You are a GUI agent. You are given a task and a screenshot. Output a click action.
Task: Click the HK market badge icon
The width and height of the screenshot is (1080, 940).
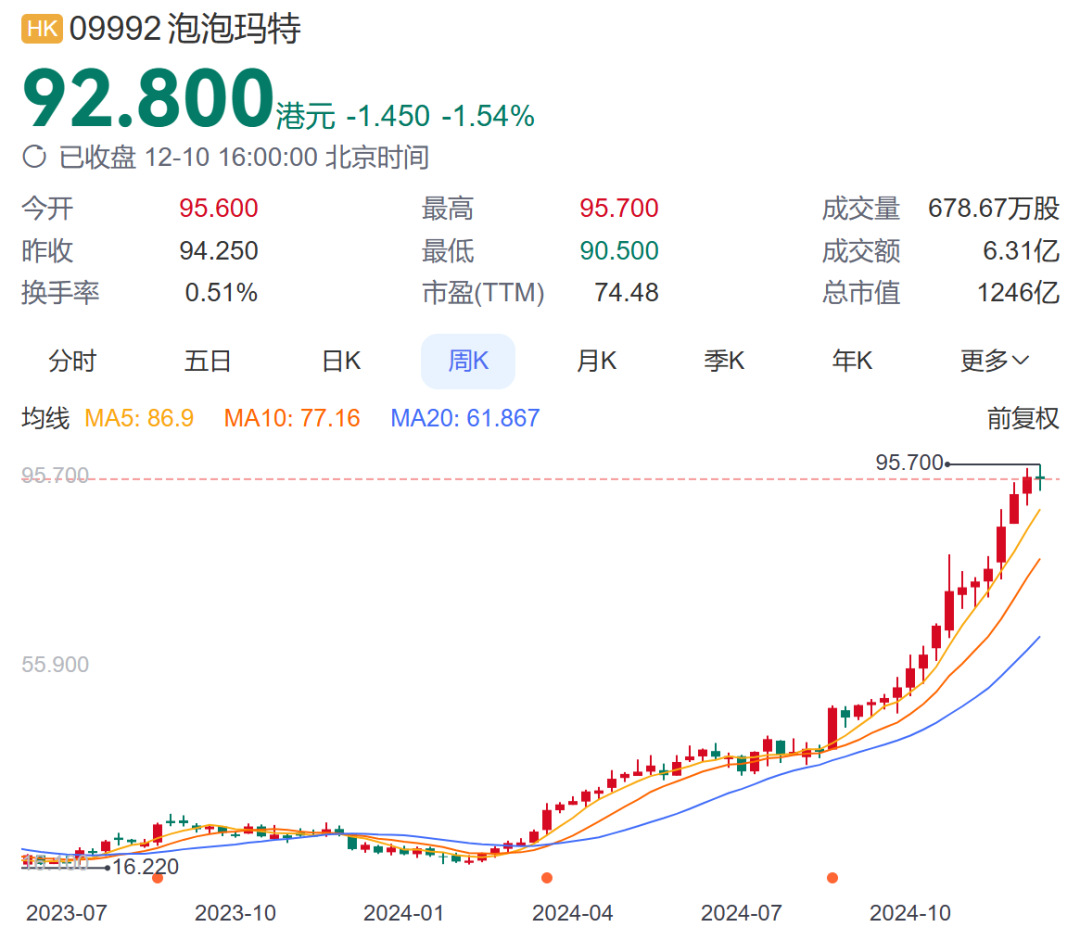tap(42, 29)
